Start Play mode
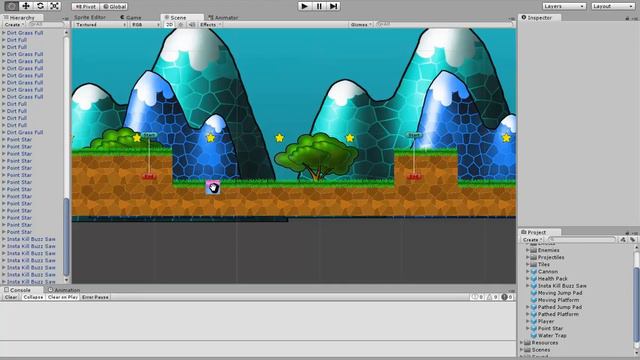Image resolution: width=640 pixels, height=360 pixels. coord(304,6)
